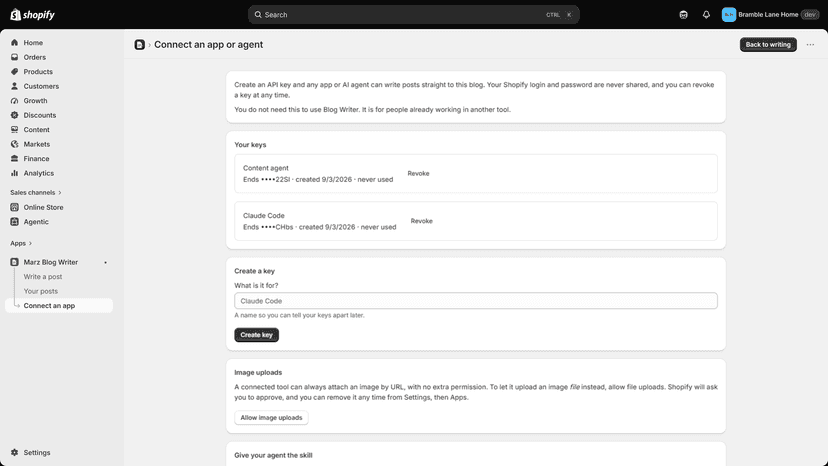Open the Customers person icon

pyautogui.click(x=14, y=86)
